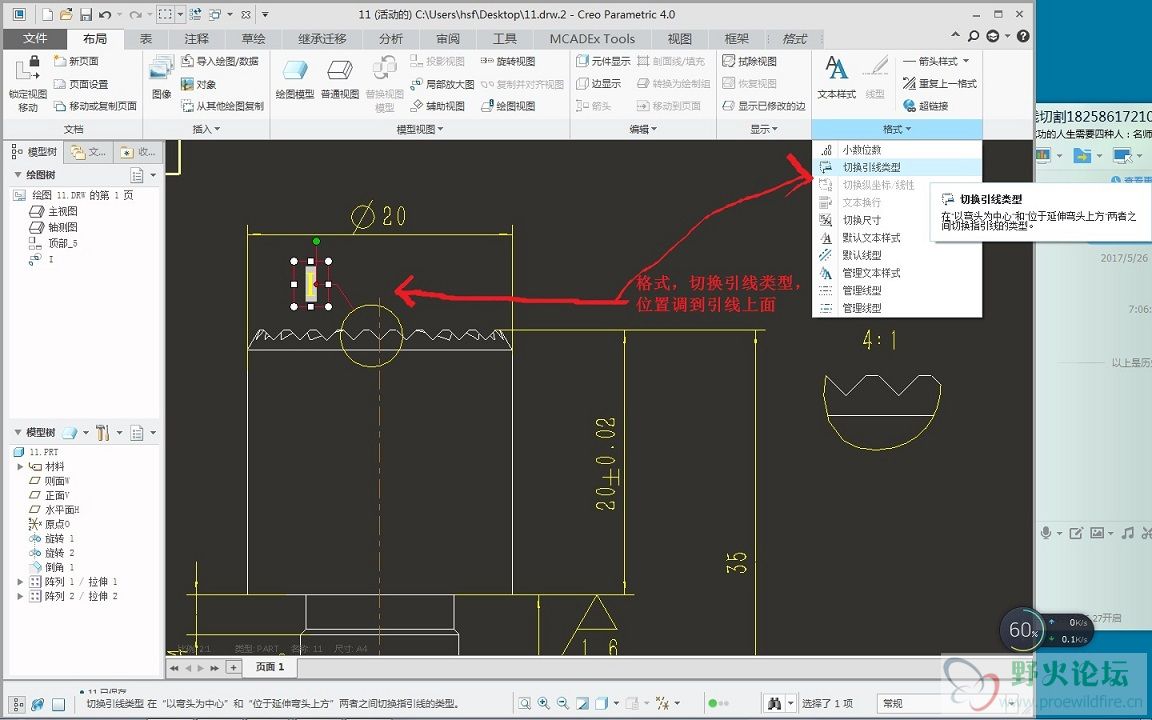1152x720 pixels.
Task: Open Sheet Setup (页面设置)
Action: [81, 84]
